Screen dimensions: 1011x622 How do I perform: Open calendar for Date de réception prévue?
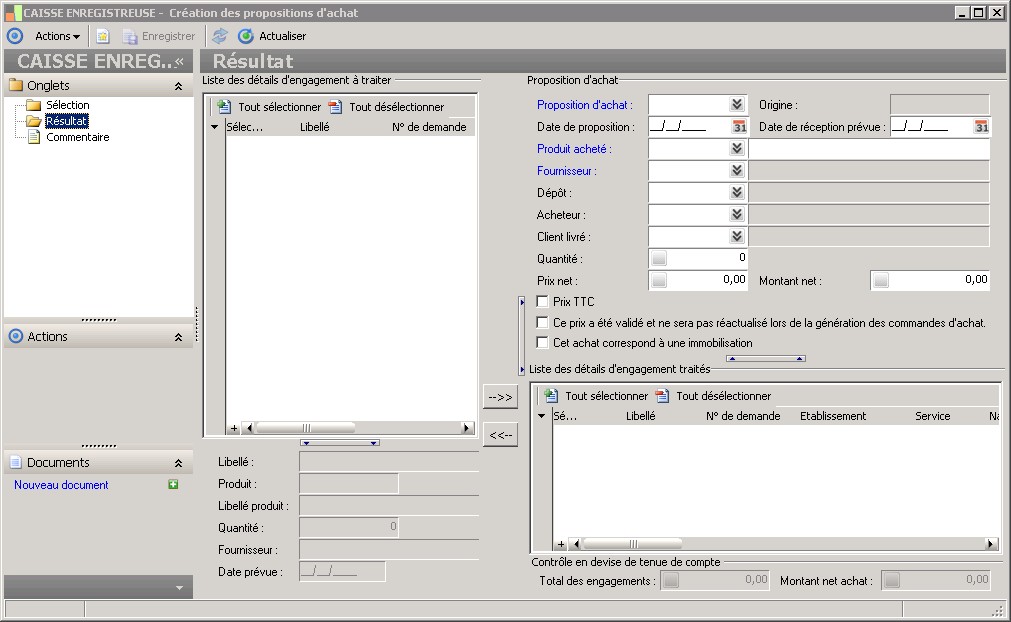(x=981, y=127)
